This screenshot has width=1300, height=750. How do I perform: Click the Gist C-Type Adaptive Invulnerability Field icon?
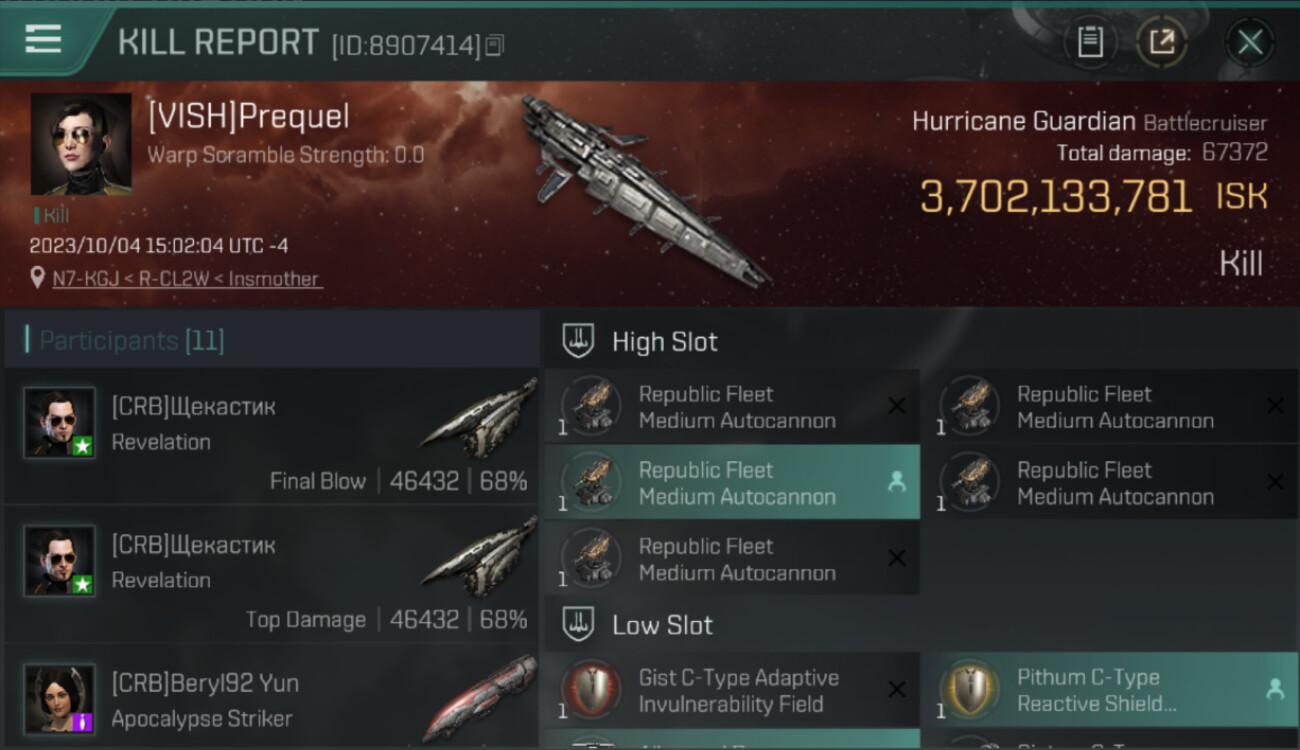(x=590, y=690)
